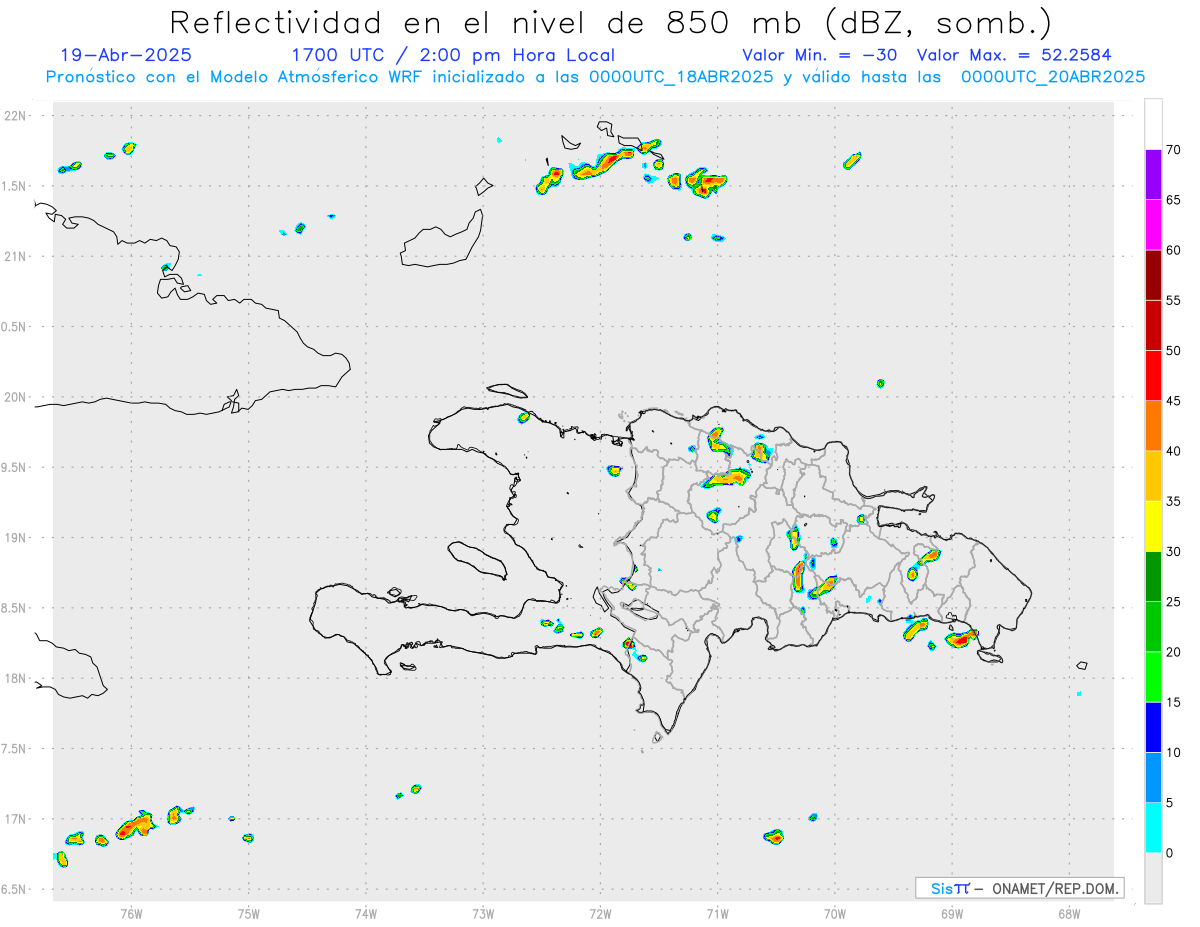Click the '68W' longitude axis label
Image resolution: width=1200 pixels, height=927 pixels.
click(x=1069, y=914)
